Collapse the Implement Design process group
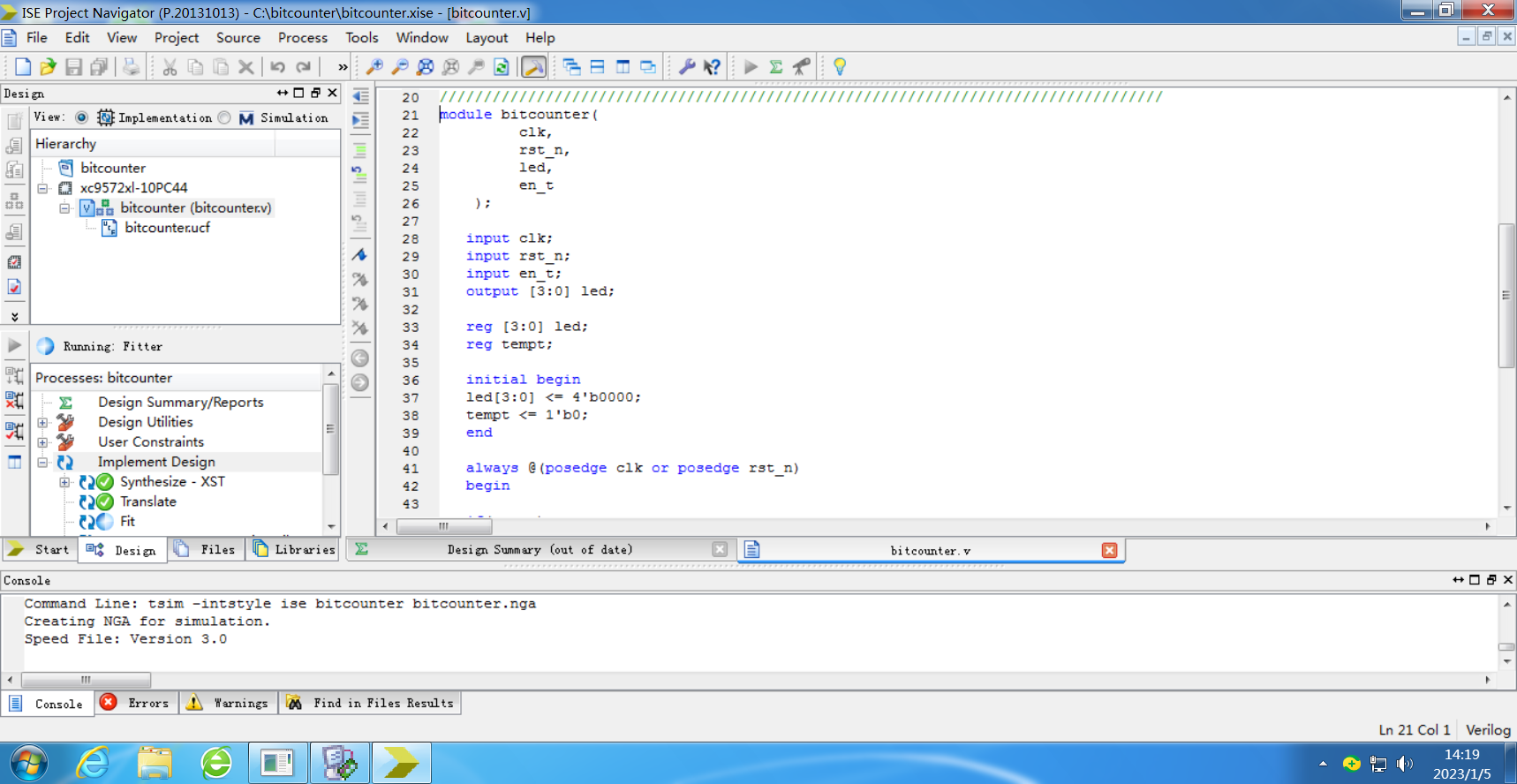 pos(42,463)
